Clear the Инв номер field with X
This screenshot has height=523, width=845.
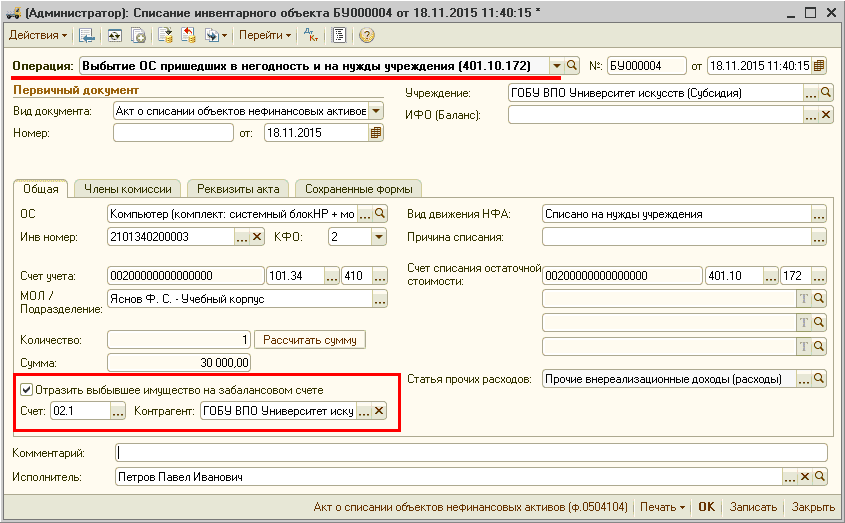click(x=257, y=237)
